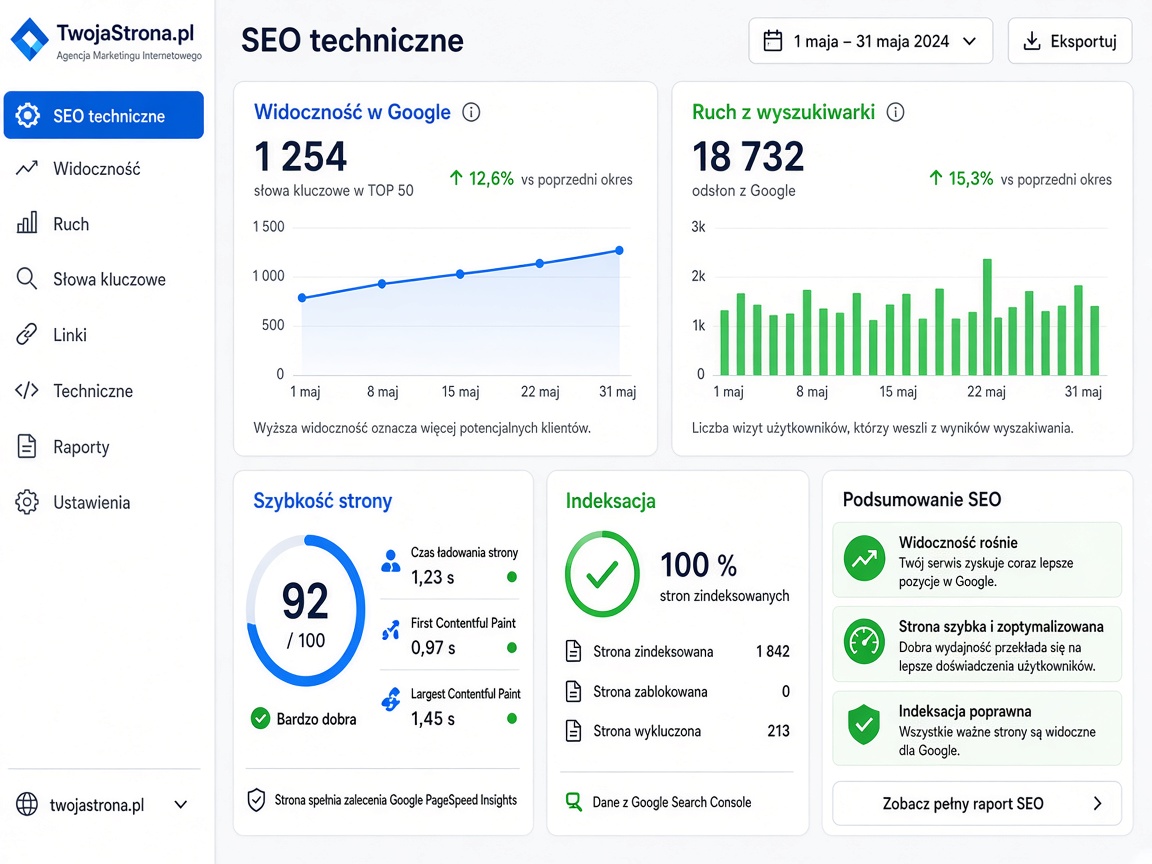Open info icon next to Ruch z wyszukiwarki
Viewport: 1152px width, 864px height.
click(x=895, y=112)
